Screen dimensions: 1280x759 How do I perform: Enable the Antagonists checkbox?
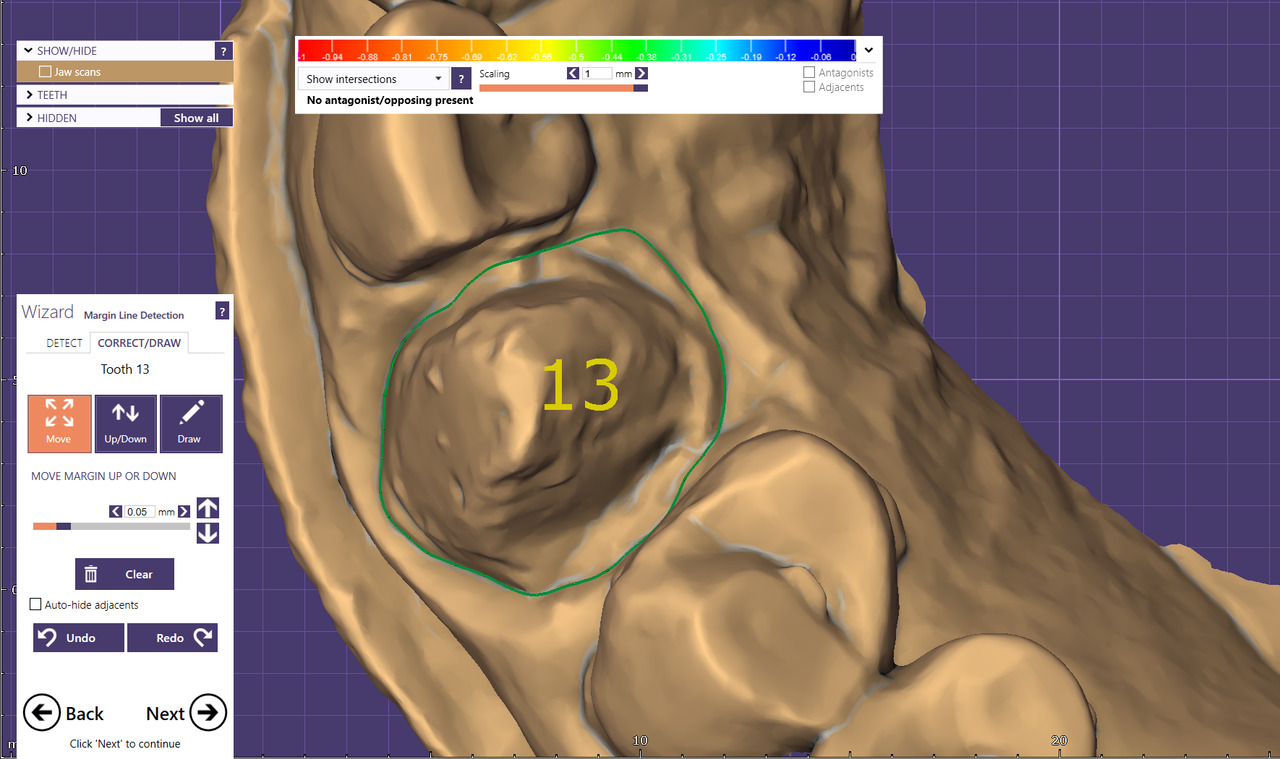(x=807, y=72)
